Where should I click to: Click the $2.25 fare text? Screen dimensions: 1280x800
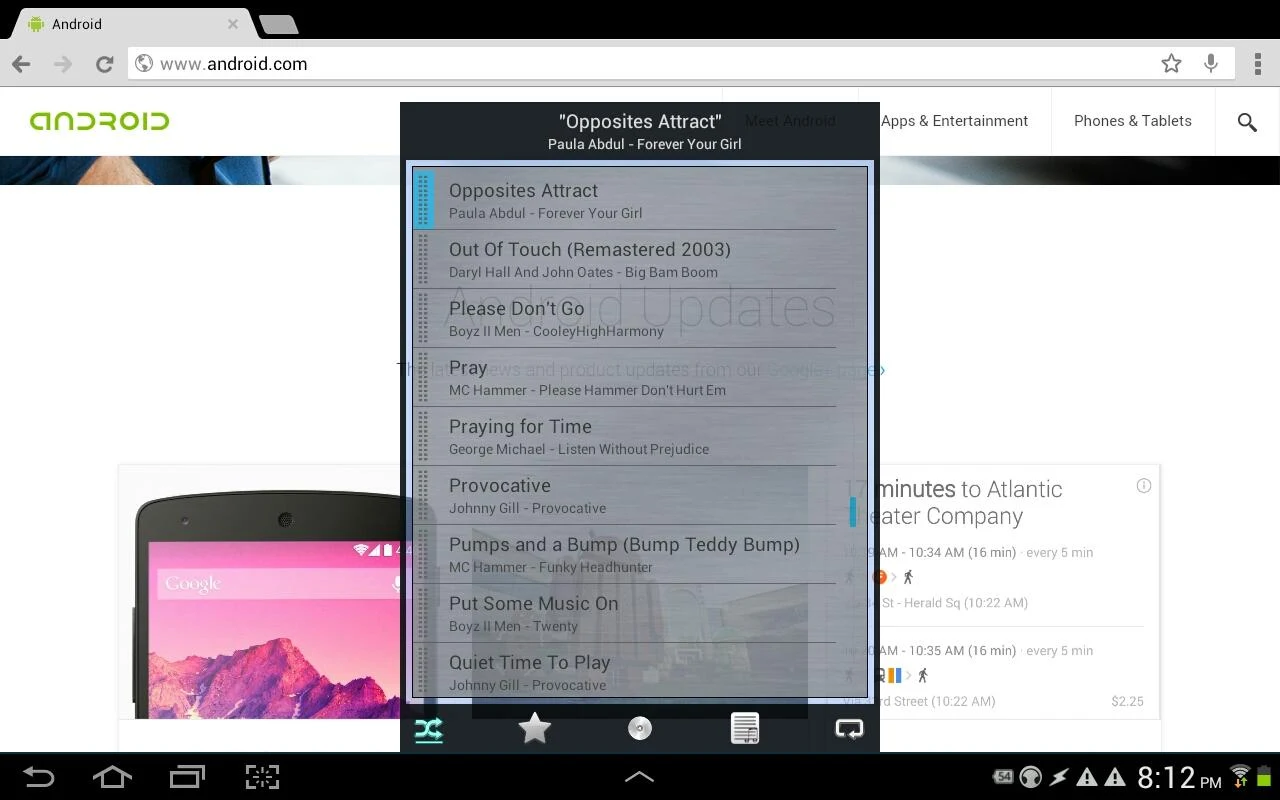[x=1127, y=701]
